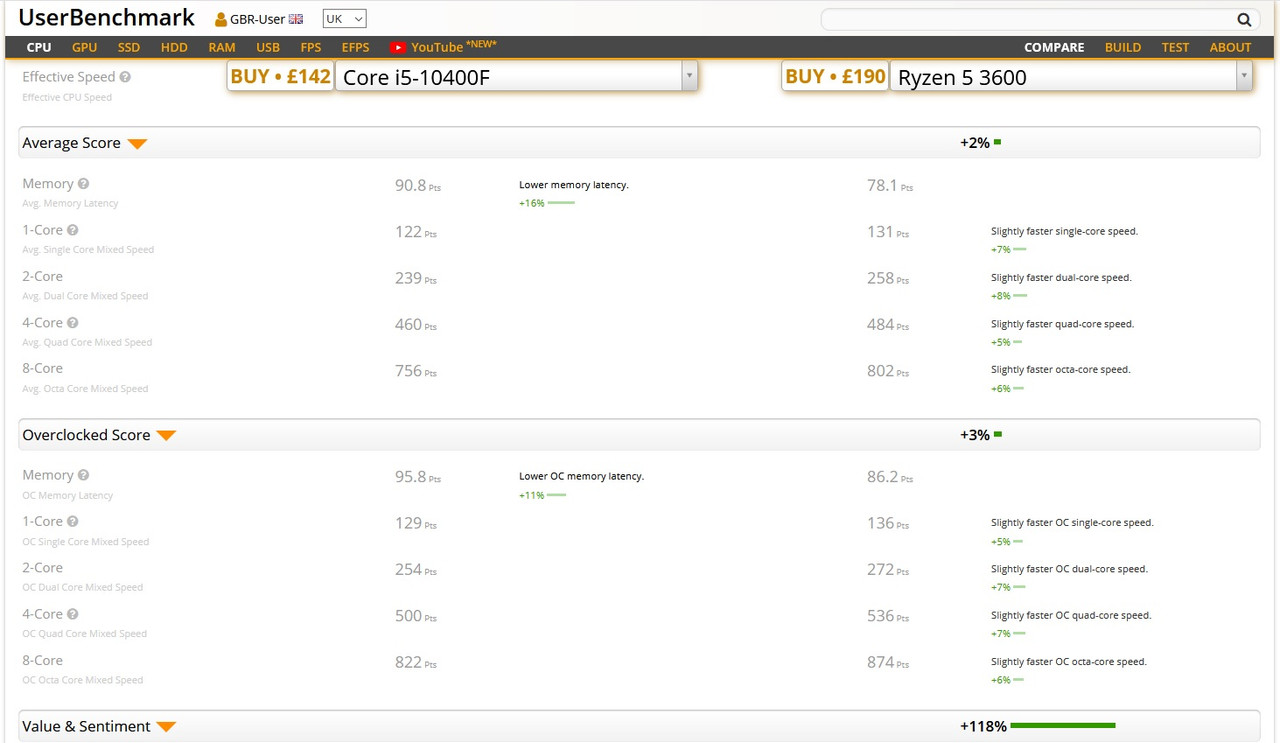The width and height of the screenshot is (1280, 743).
Task: Click 'Slightly faster quad-core speed.' text
Action: 1063,324
